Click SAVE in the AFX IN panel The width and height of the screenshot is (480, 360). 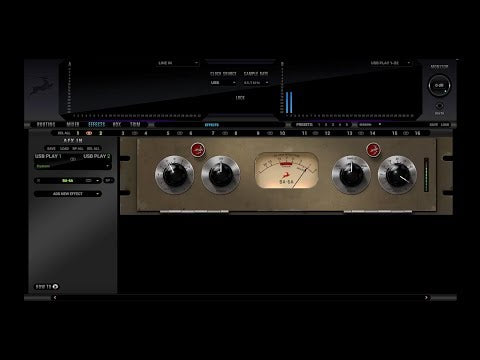click(x=51, y=149)
